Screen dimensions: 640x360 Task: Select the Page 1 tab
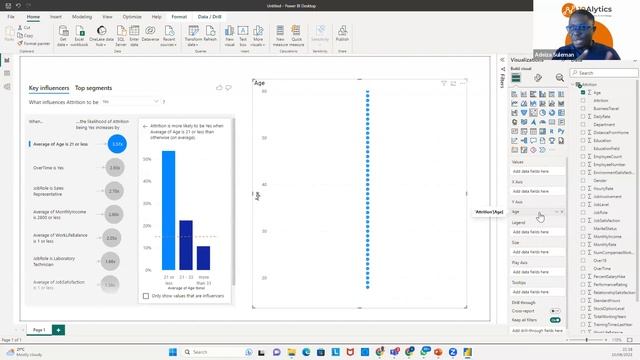coord(39,330)
